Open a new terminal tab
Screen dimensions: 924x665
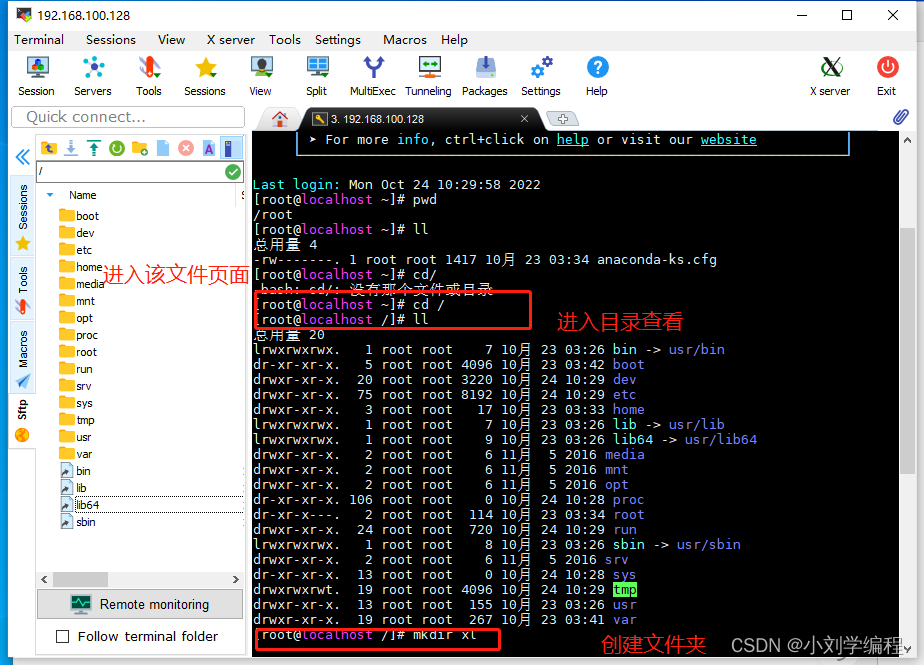[563, 119]
